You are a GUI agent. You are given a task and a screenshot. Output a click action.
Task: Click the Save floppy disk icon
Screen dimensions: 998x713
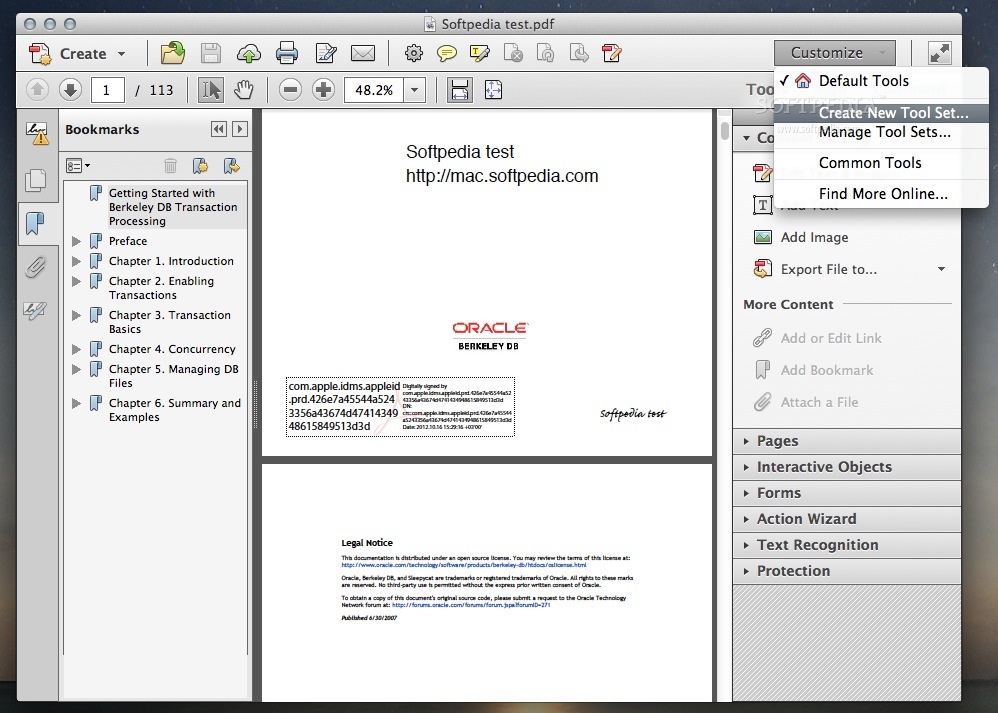[x=211, y=53]
